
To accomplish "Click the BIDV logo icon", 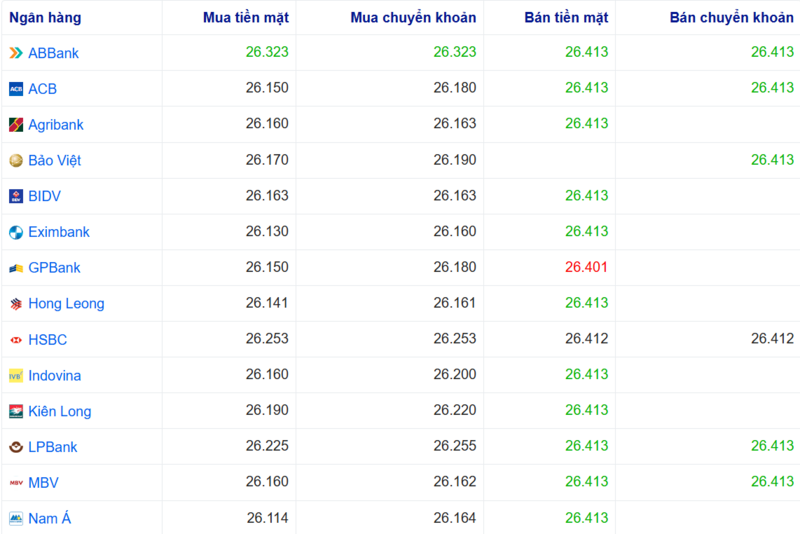I will click(16, 196).
